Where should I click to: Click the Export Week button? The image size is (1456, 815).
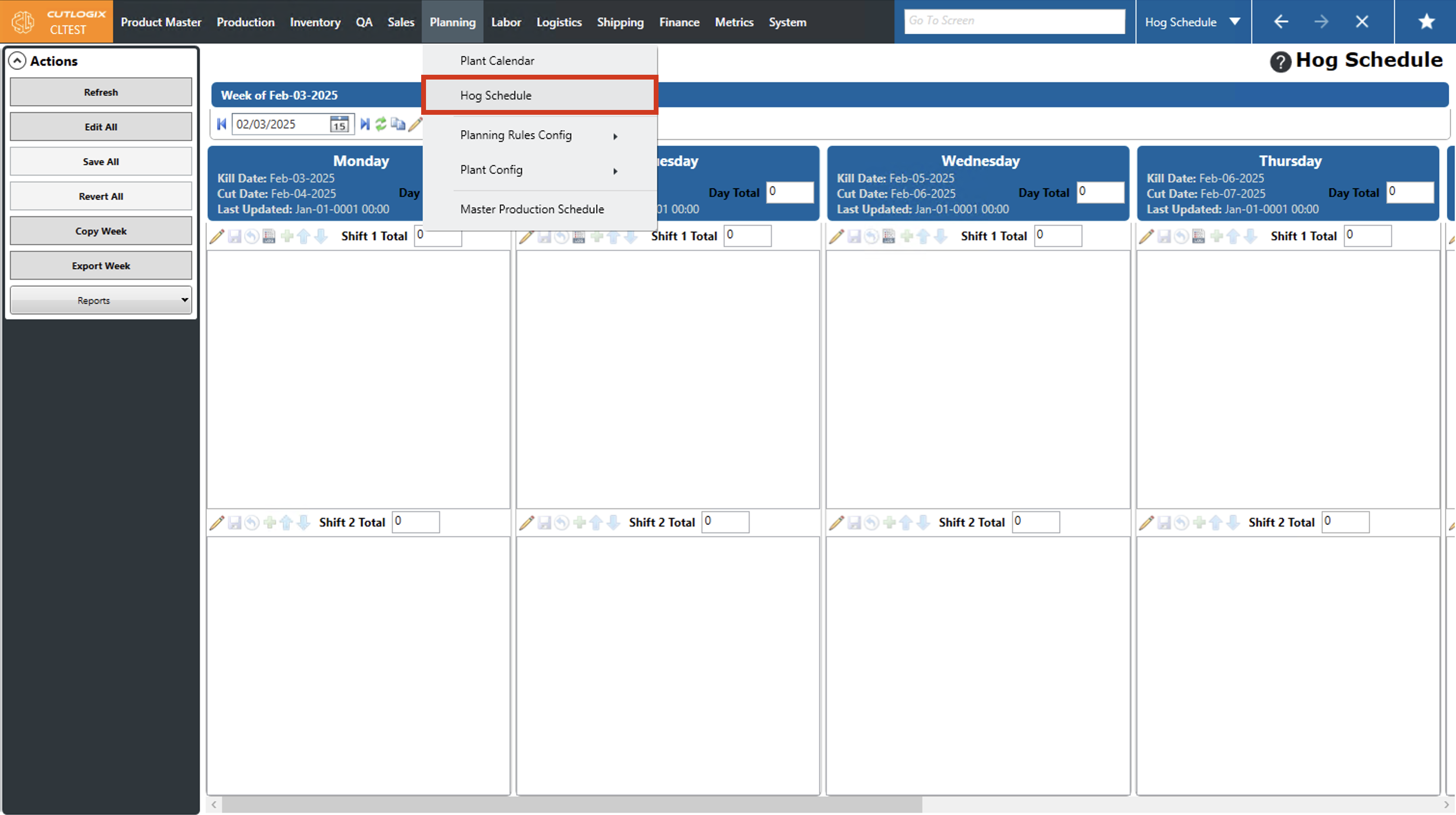(x=101, y=266)
